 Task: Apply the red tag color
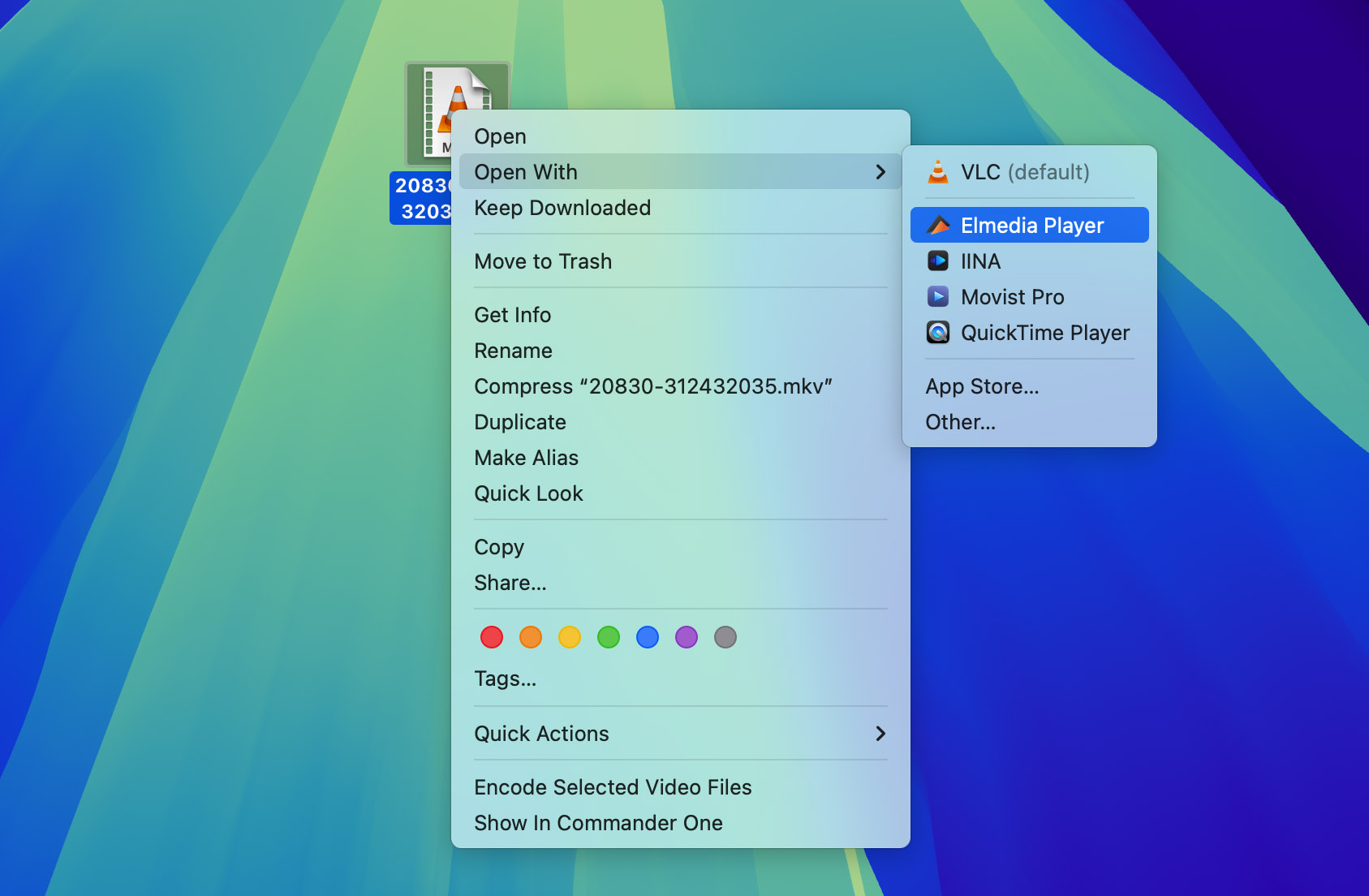click(492, 637)
